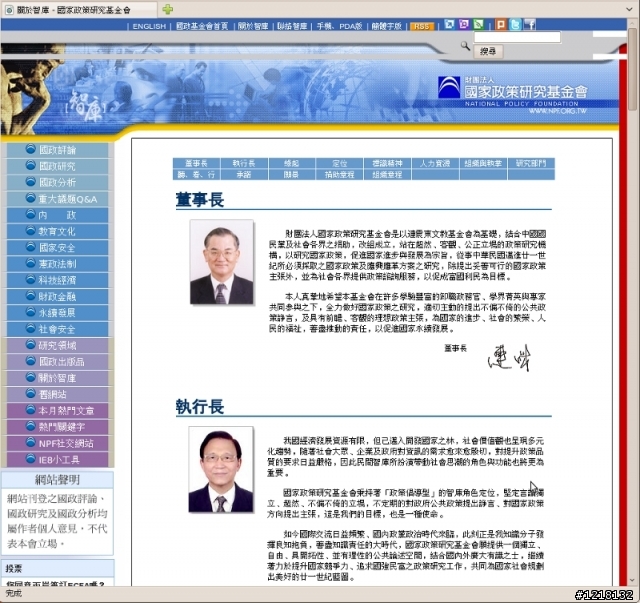The image size is (640, 603).
Task: Open 聯絡智庫 contact link
Action: tap(292, 26)
